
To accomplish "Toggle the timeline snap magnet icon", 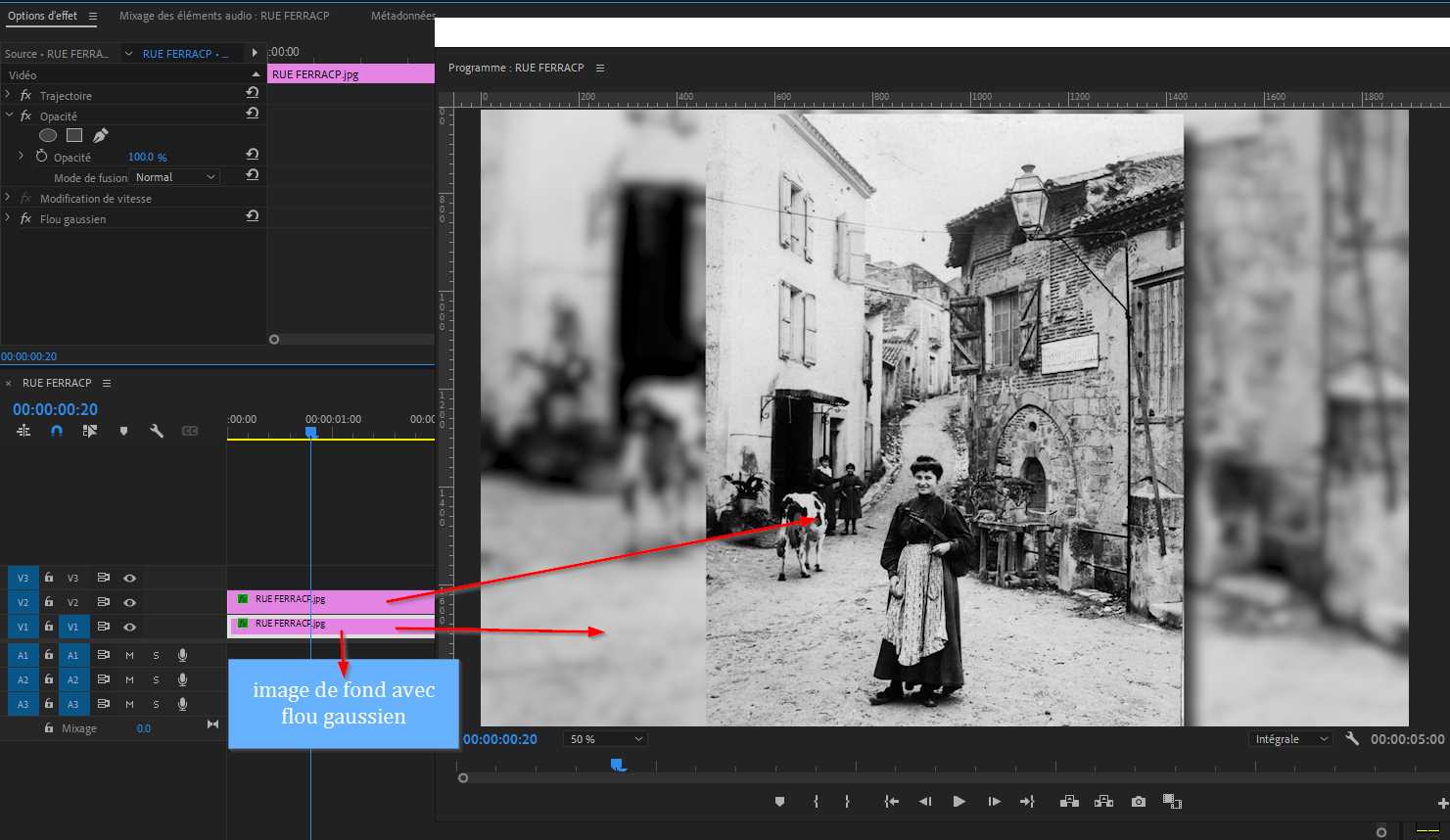I will (x=57, y=431).
